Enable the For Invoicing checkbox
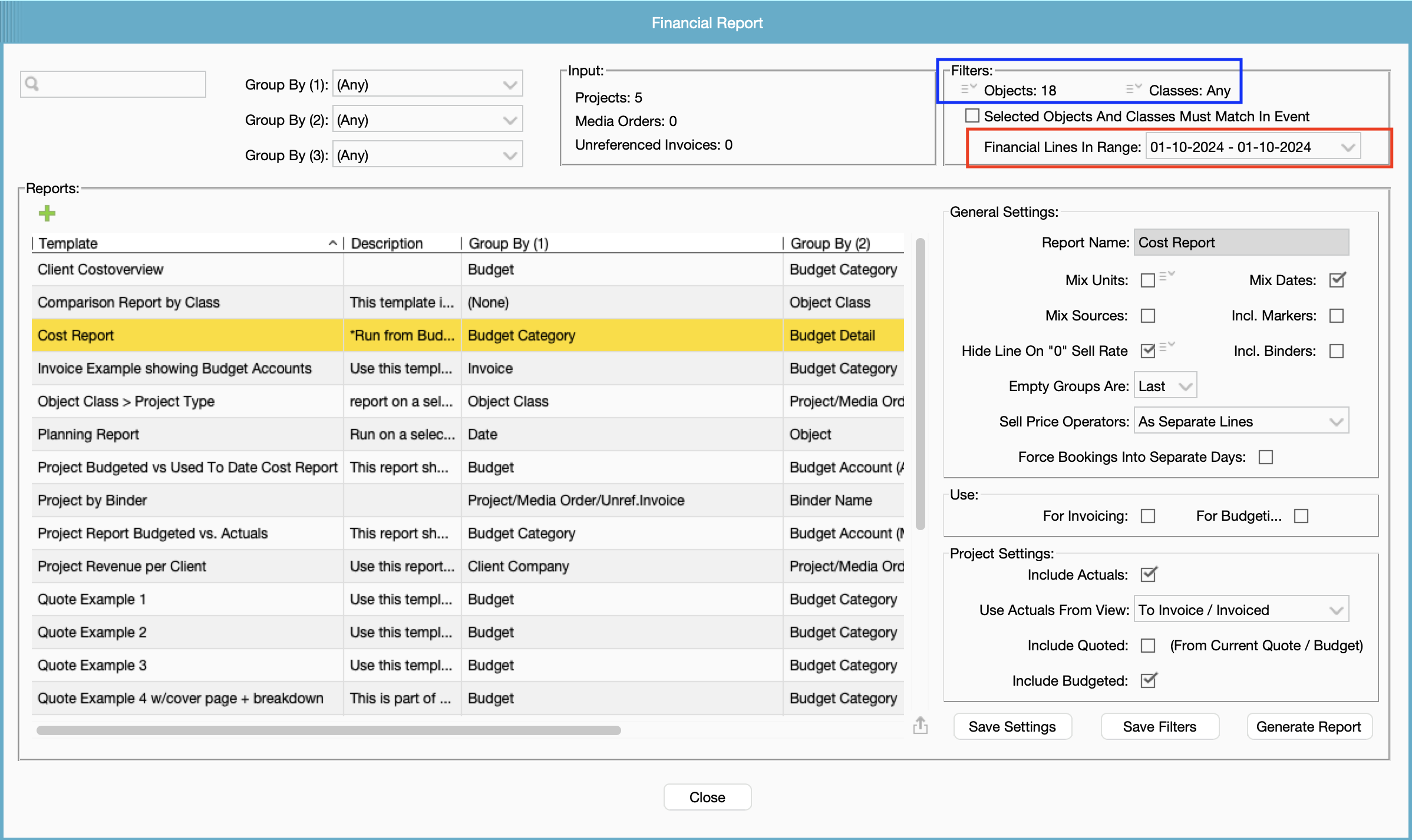1412x840 pixels. 1147,516
